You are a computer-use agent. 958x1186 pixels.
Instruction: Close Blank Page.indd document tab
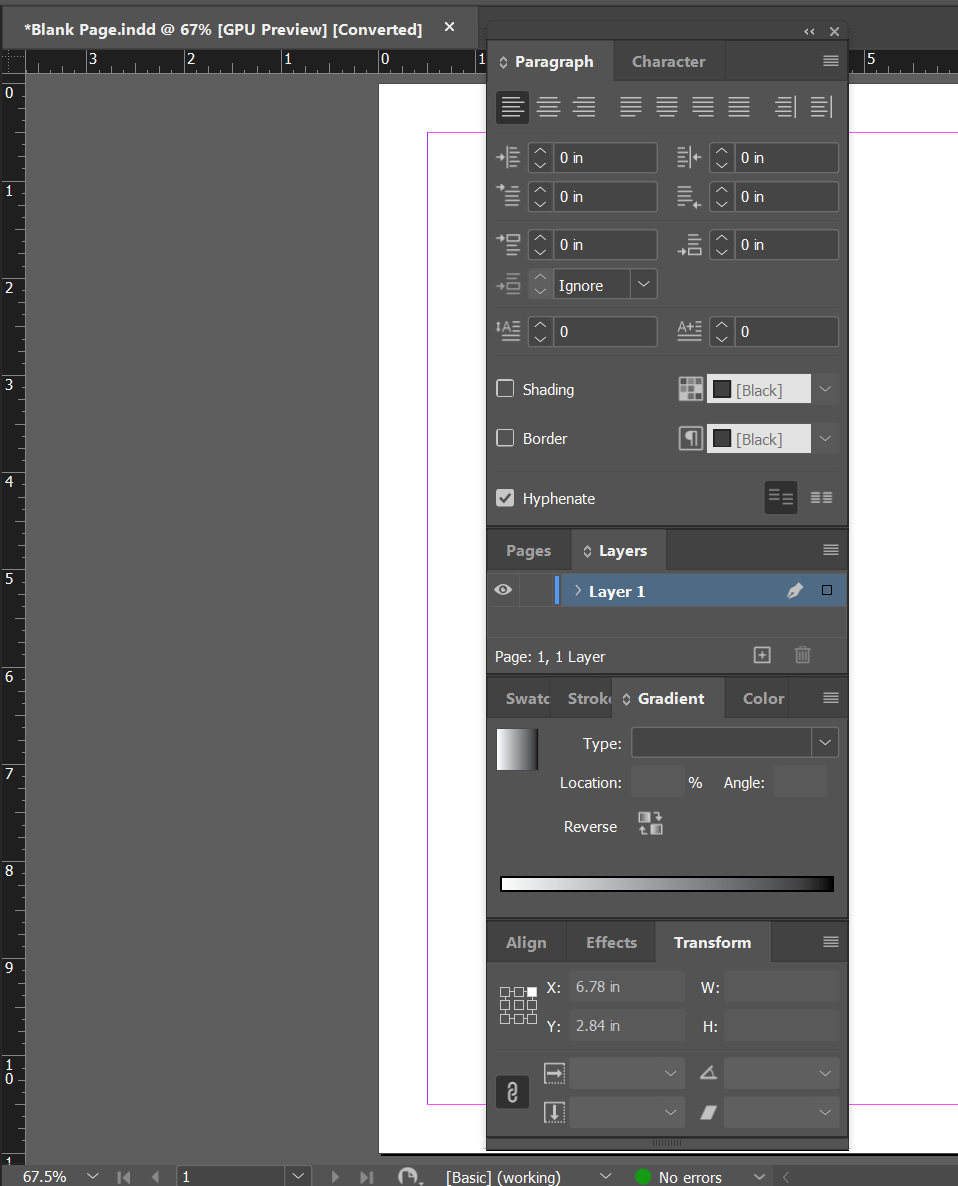click(x=449, y=27)
